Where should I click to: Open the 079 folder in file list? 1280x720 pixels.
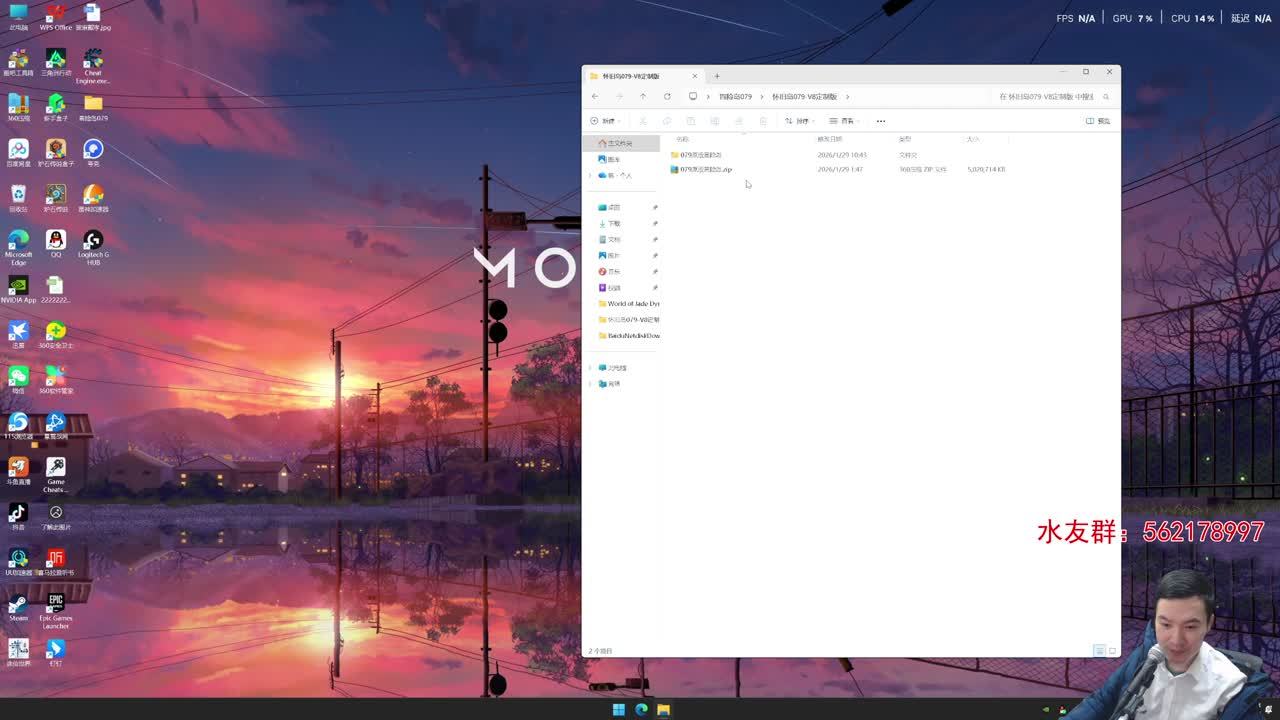point(700,155)
